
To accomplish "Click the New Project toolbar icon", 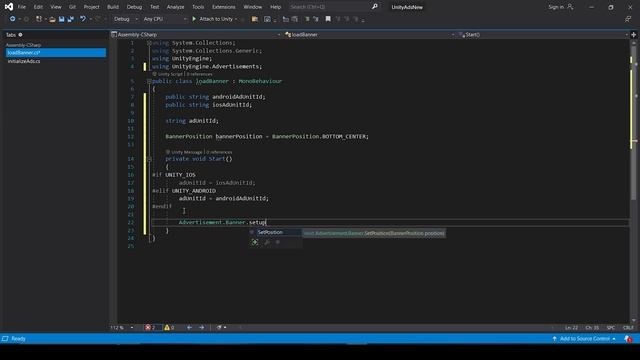I will 39,19.
